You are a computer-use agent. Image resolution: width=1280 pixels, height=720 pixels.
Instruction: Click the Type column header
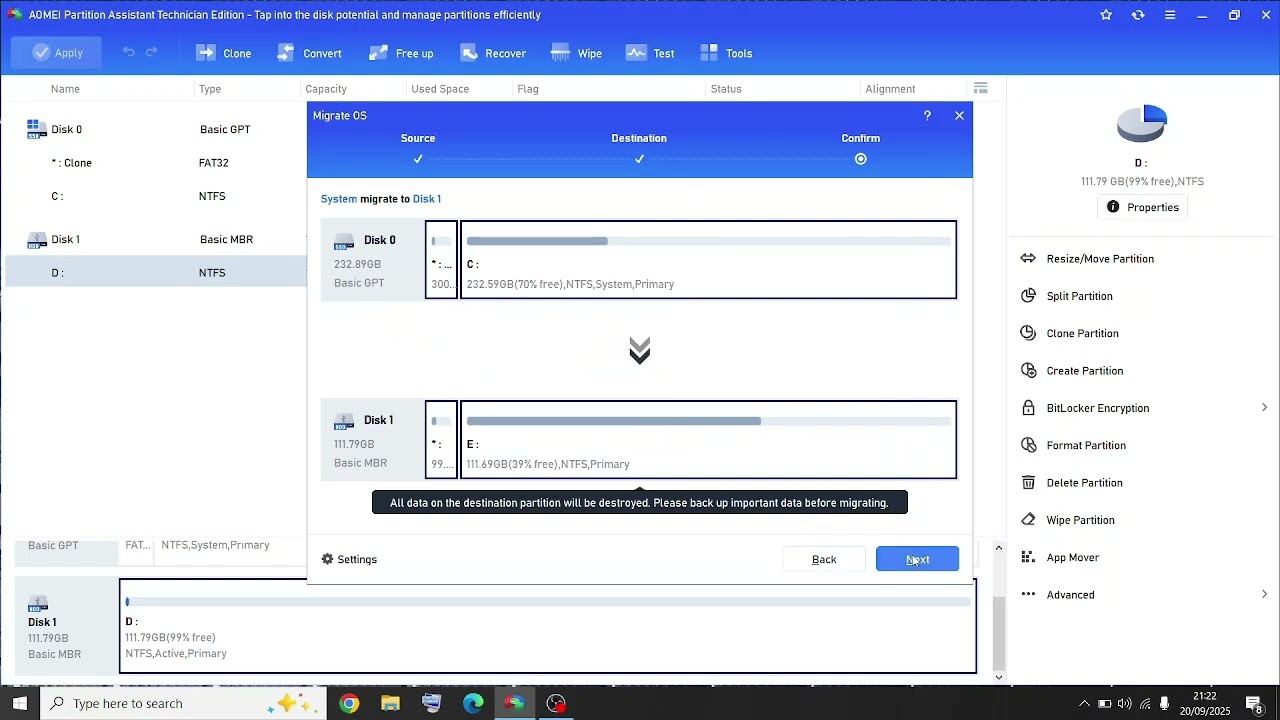[210, 89]
